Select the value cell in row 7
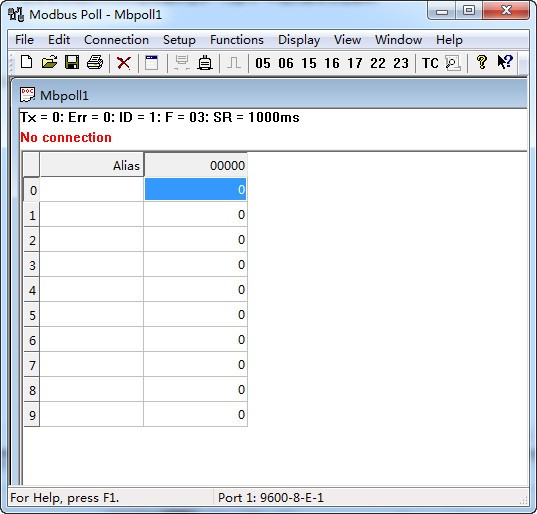The image size is (537, 514). click(x=195, y=364)
